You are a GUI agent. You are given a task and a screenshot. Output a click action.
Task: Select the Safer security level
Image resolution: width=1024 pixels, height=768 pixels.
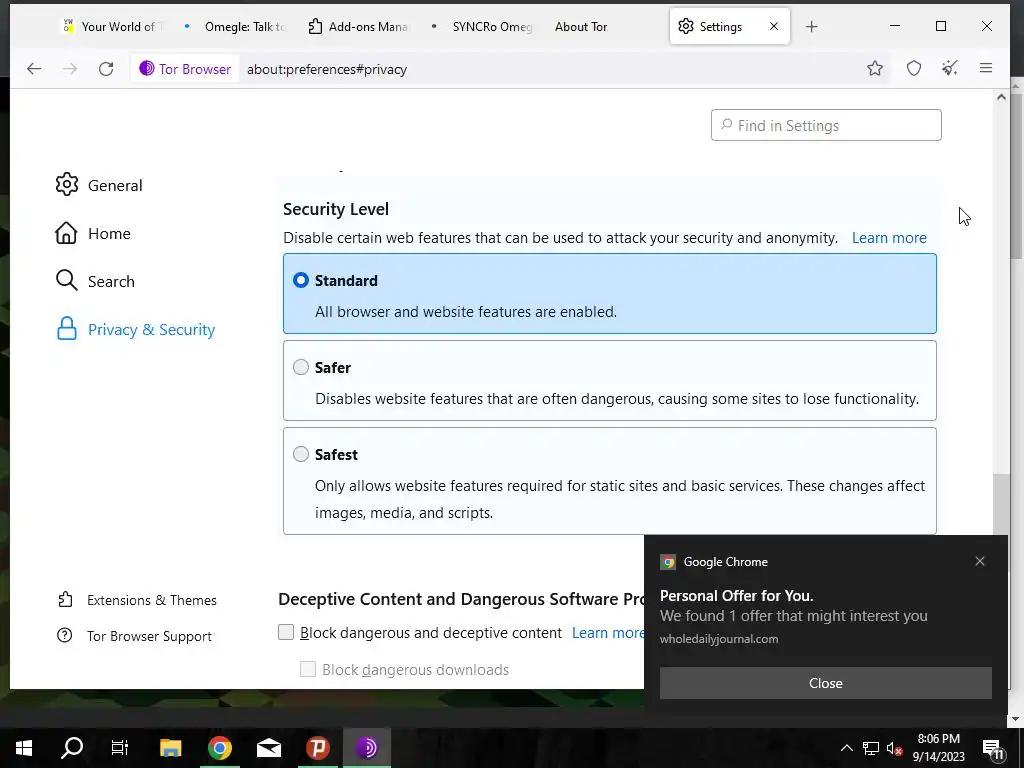point(300,367)
